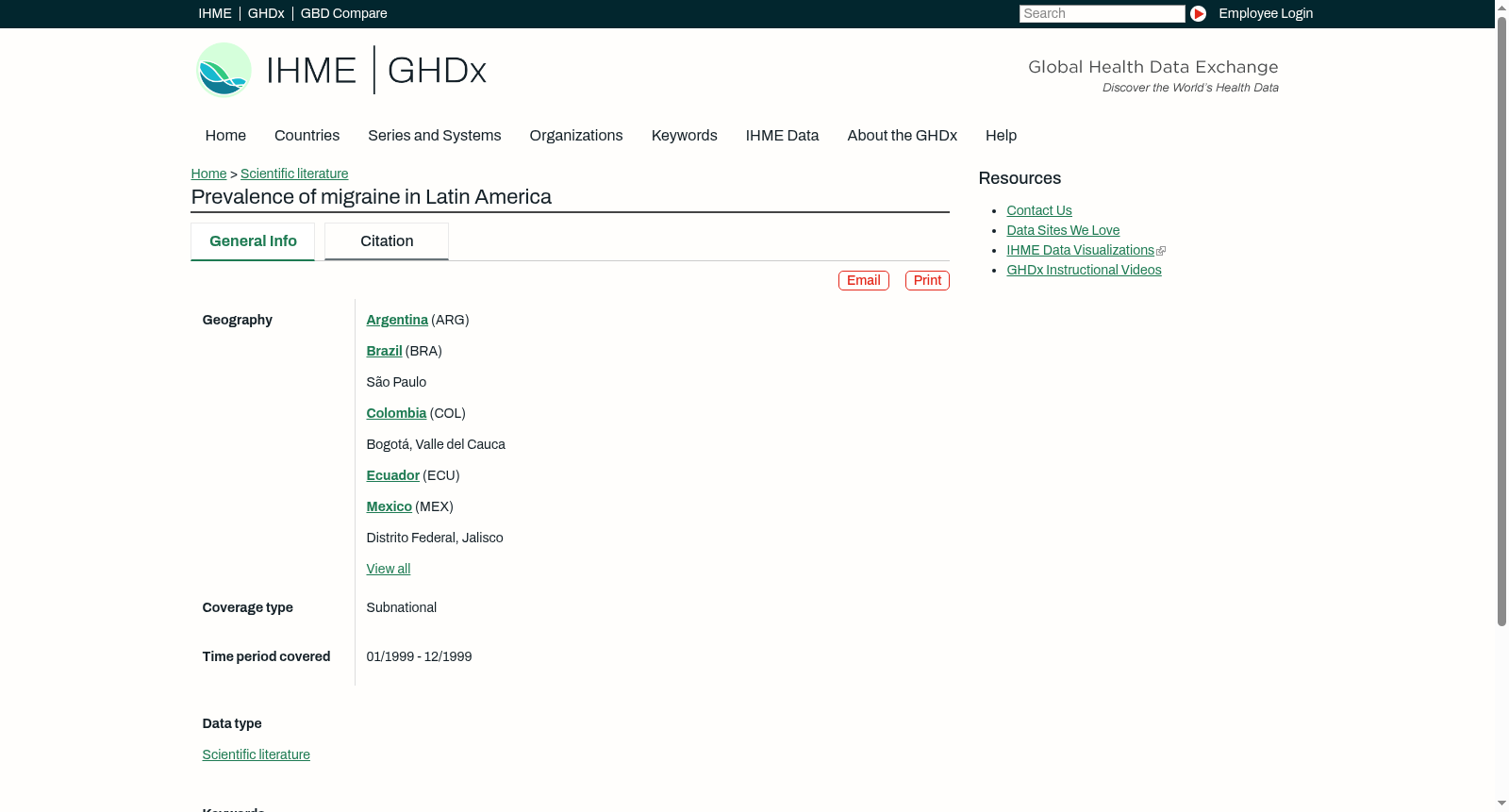Click the 'Data type' label
This screenshot has width=1509, height=812.
[232, 723]
